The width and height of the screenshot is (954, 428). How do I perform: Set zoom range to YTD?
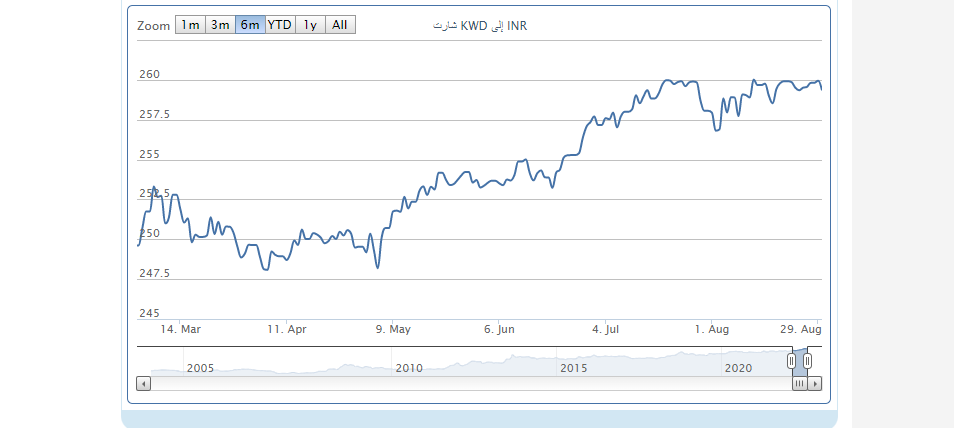(x=280, y=25)
